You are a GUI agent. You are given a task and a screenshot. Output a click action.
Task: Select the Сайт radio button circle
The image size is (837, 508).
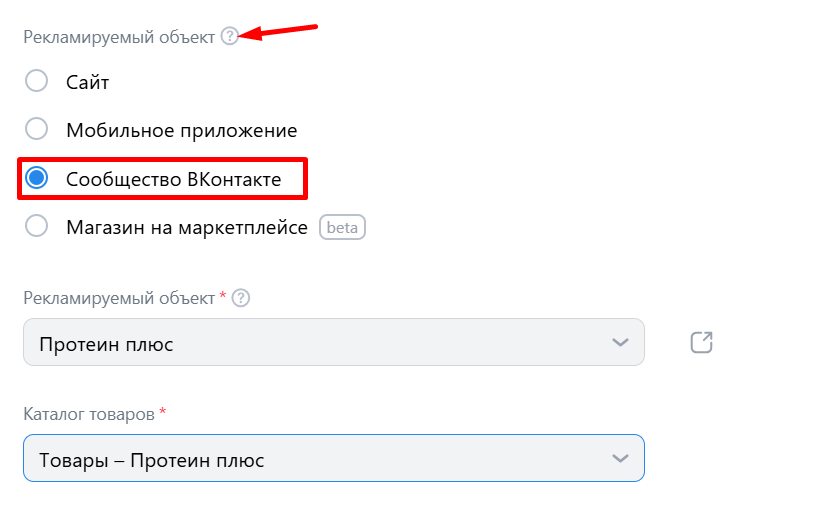pos(37,81)
